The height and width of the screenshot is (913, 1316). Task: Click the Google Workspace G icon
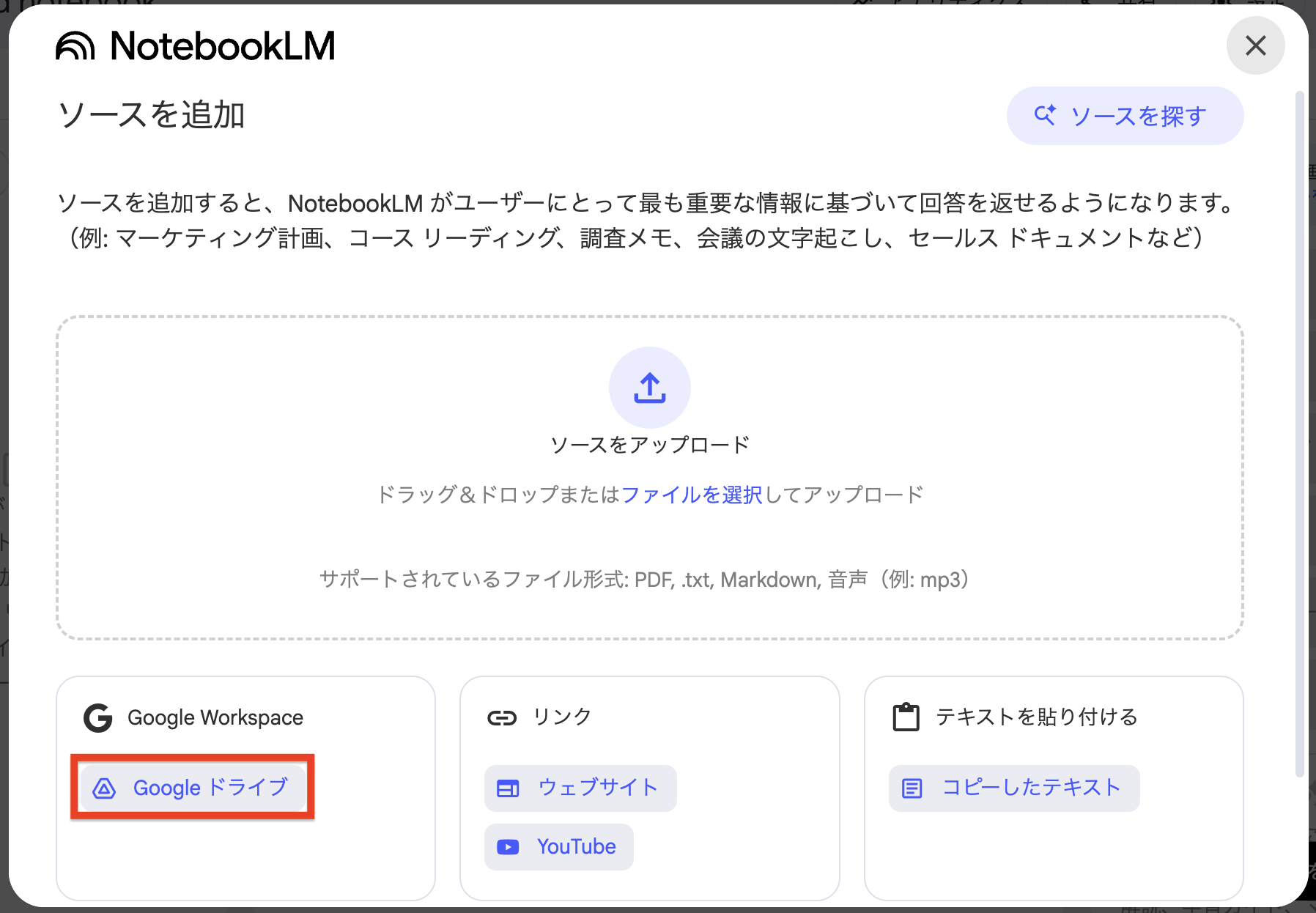[x=97, y=717]
